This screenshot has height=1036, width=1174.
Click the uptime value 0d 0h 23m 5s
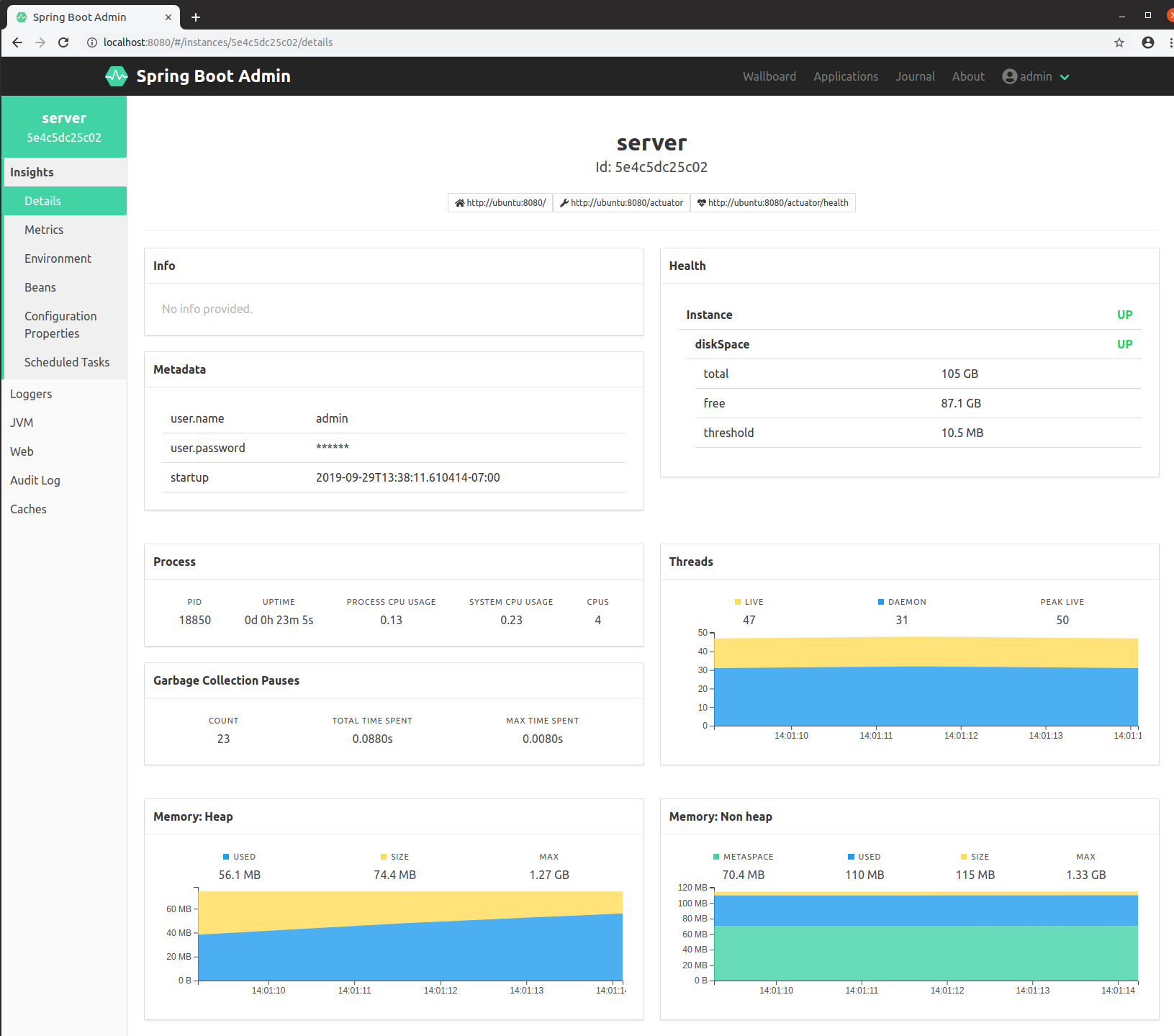(x=279, y=620)
